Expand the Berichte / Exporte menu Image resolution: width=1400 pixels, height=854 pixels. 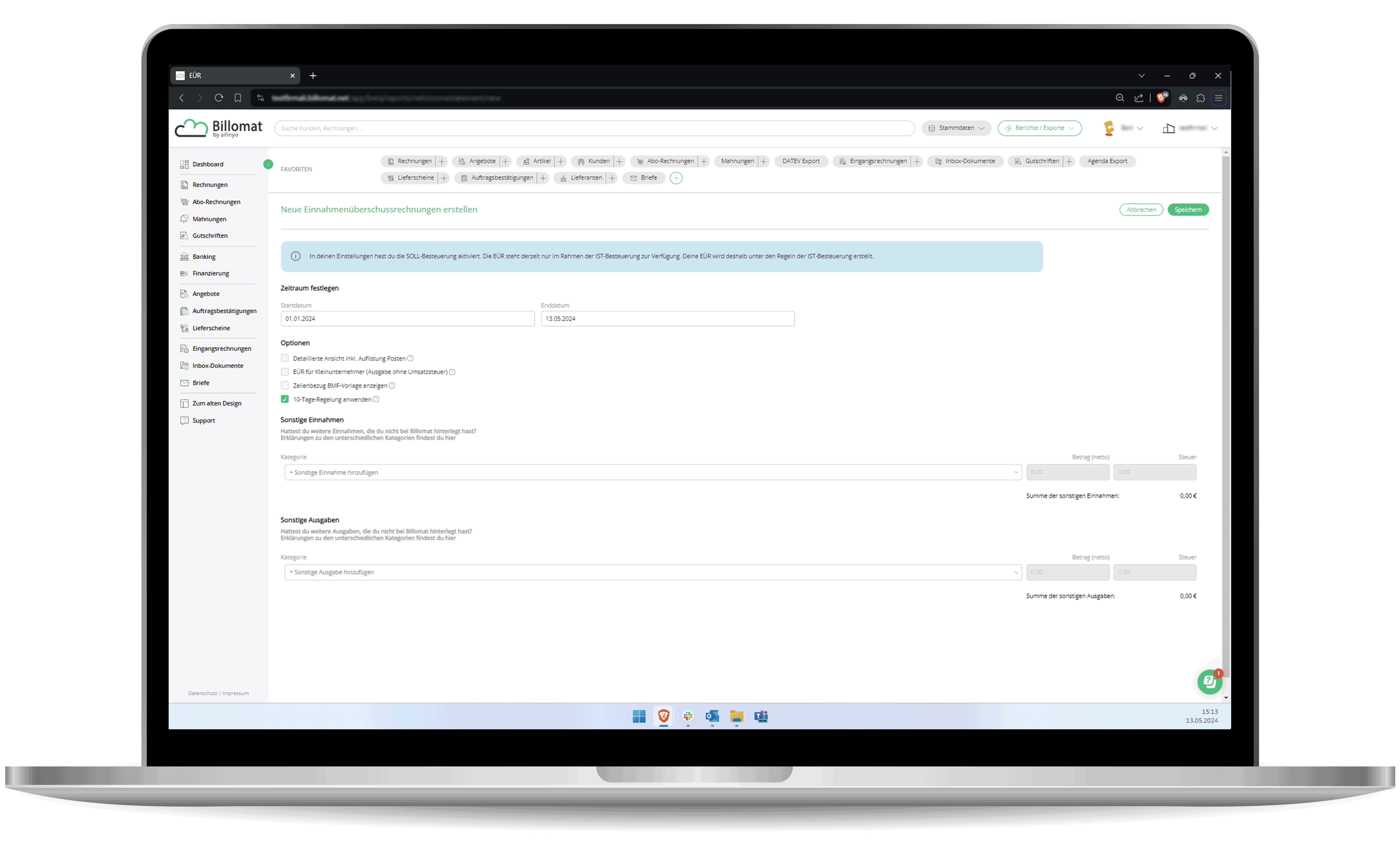(x=1039, y=128)
